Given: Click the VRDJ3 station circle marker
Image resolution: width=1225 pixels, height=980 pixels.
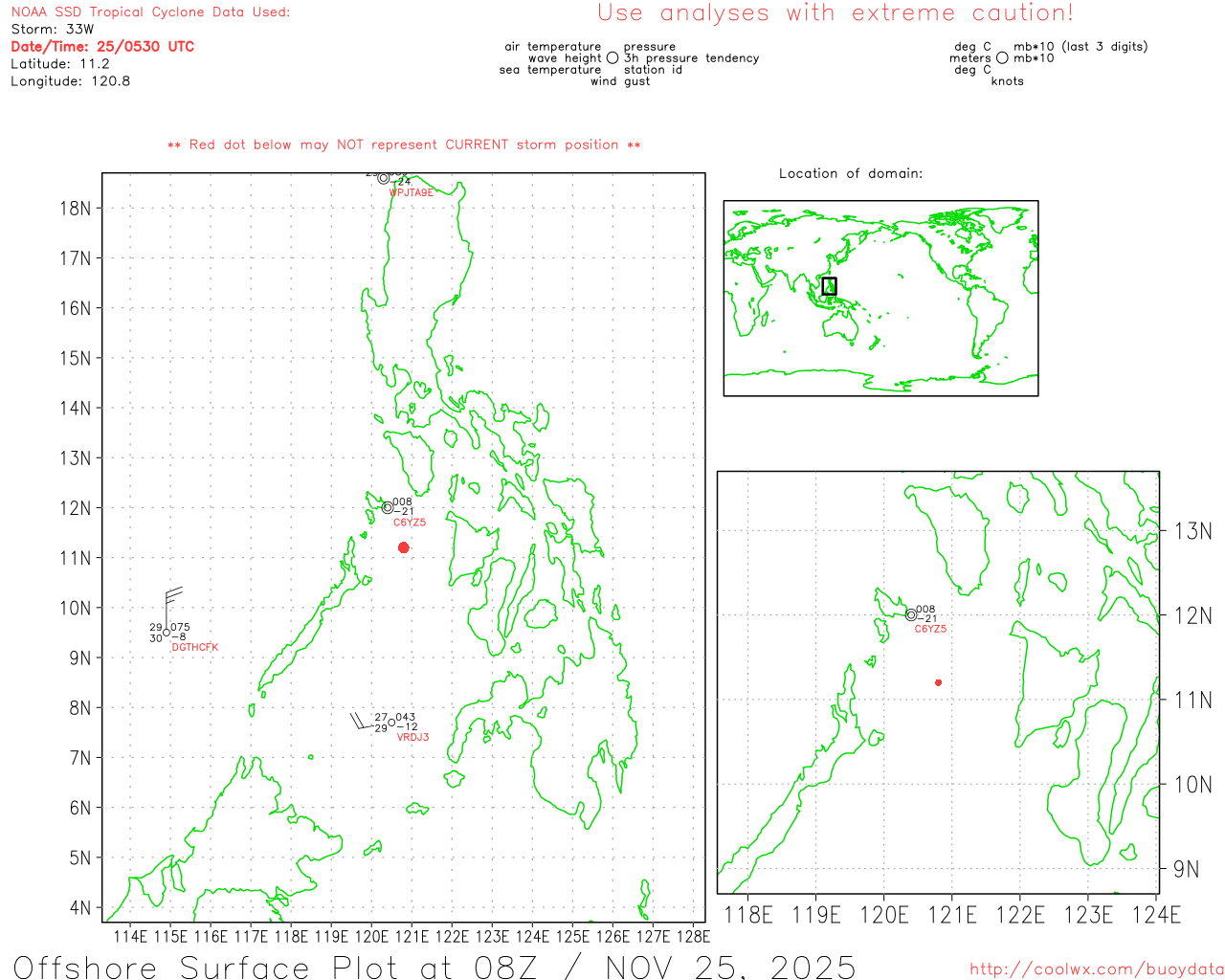Looking at the screenshot, I should coord(391,723).
